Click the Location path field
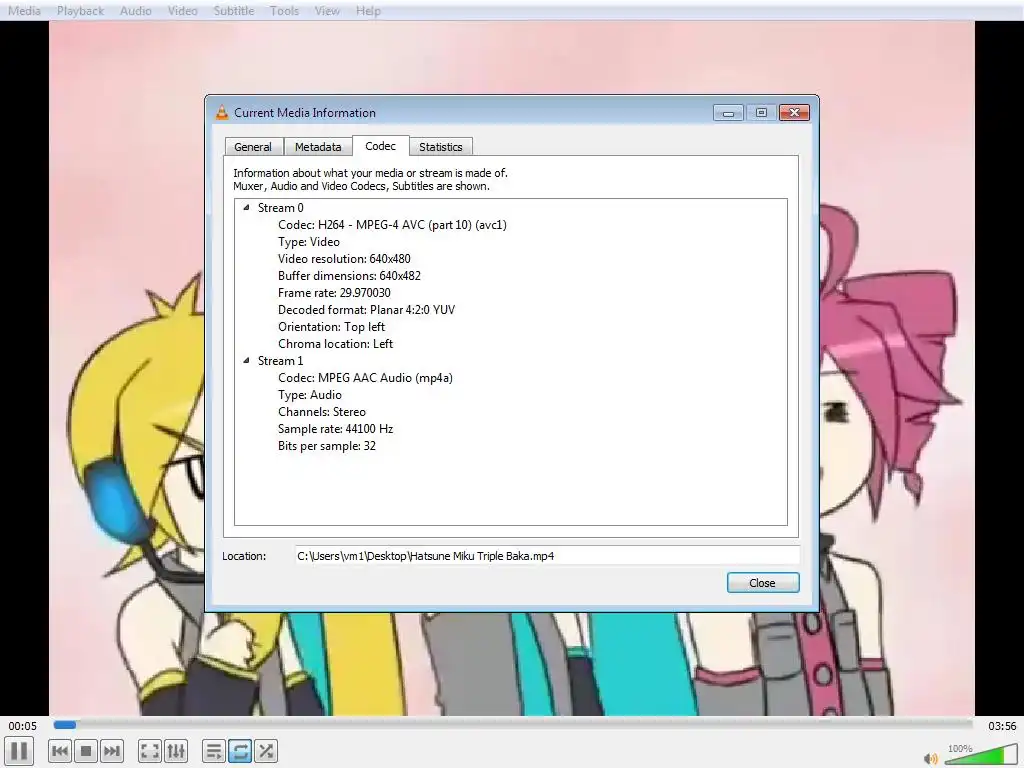1024x768 pixels. (x=547, y=556)
